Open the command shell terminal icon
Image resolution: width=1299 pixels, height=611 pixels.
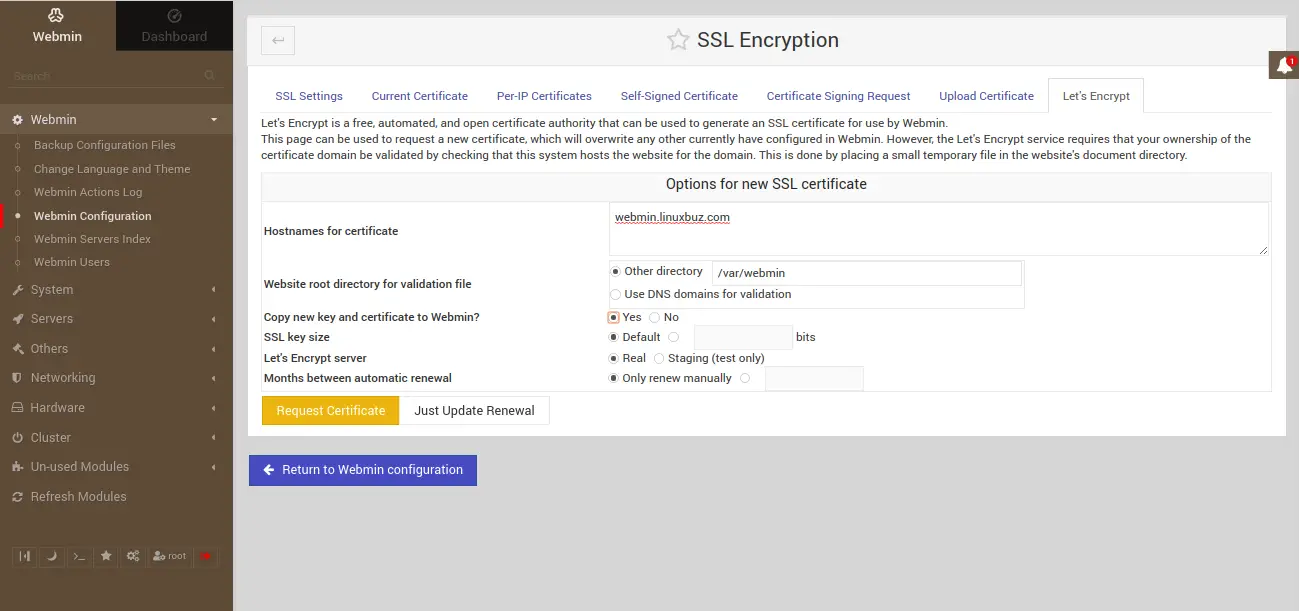79,556
